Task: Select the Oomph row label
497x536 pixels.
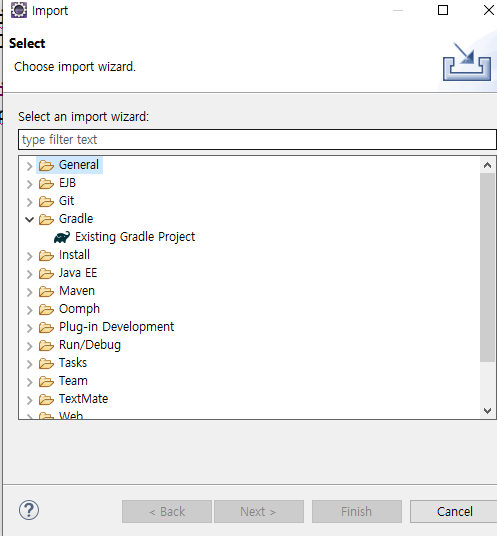Action: [79, 309]
